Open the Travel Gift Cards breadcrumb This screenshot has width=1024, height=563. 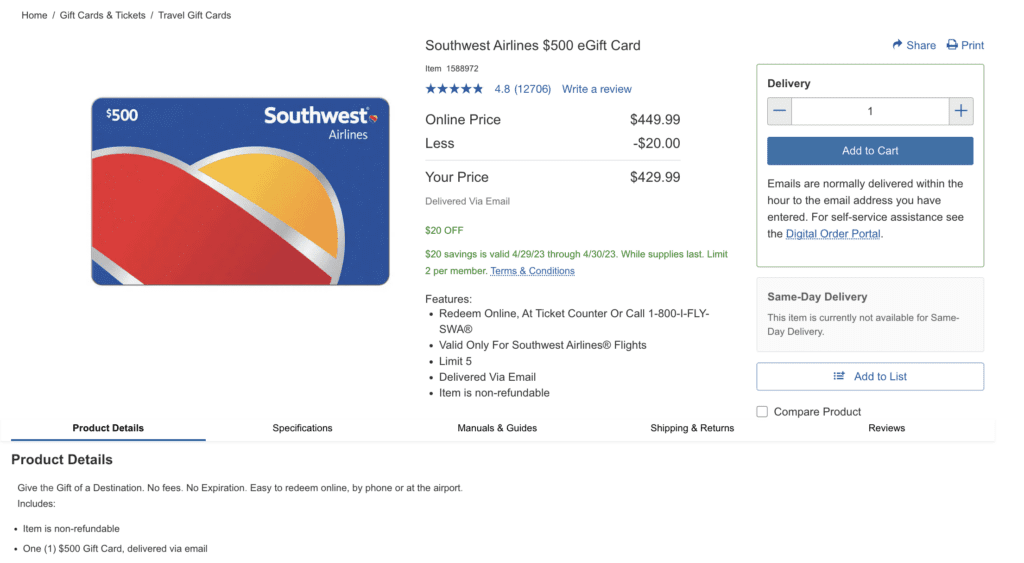point(195,16)
